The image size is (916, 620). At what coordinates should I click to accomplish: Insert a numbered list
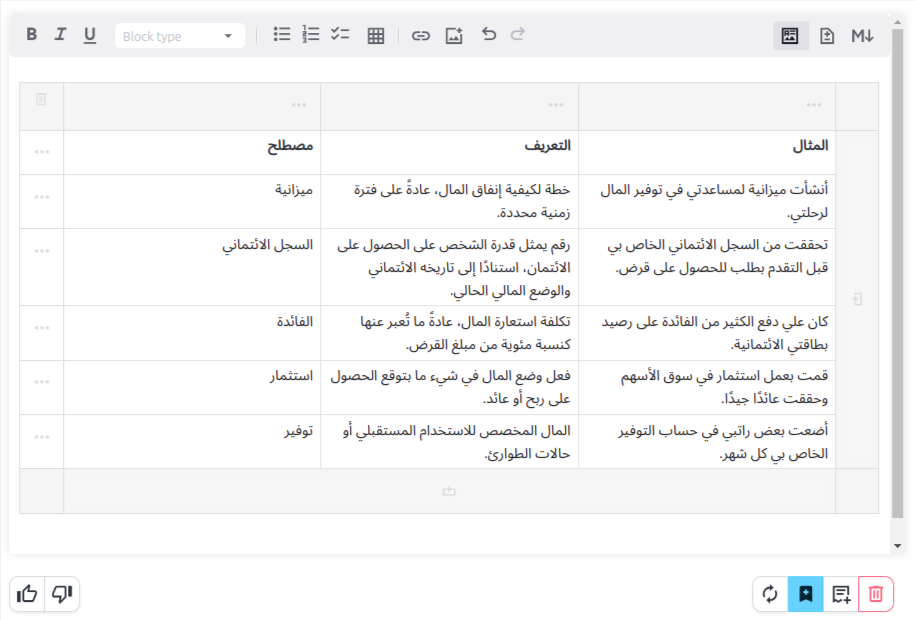point(311,35)
